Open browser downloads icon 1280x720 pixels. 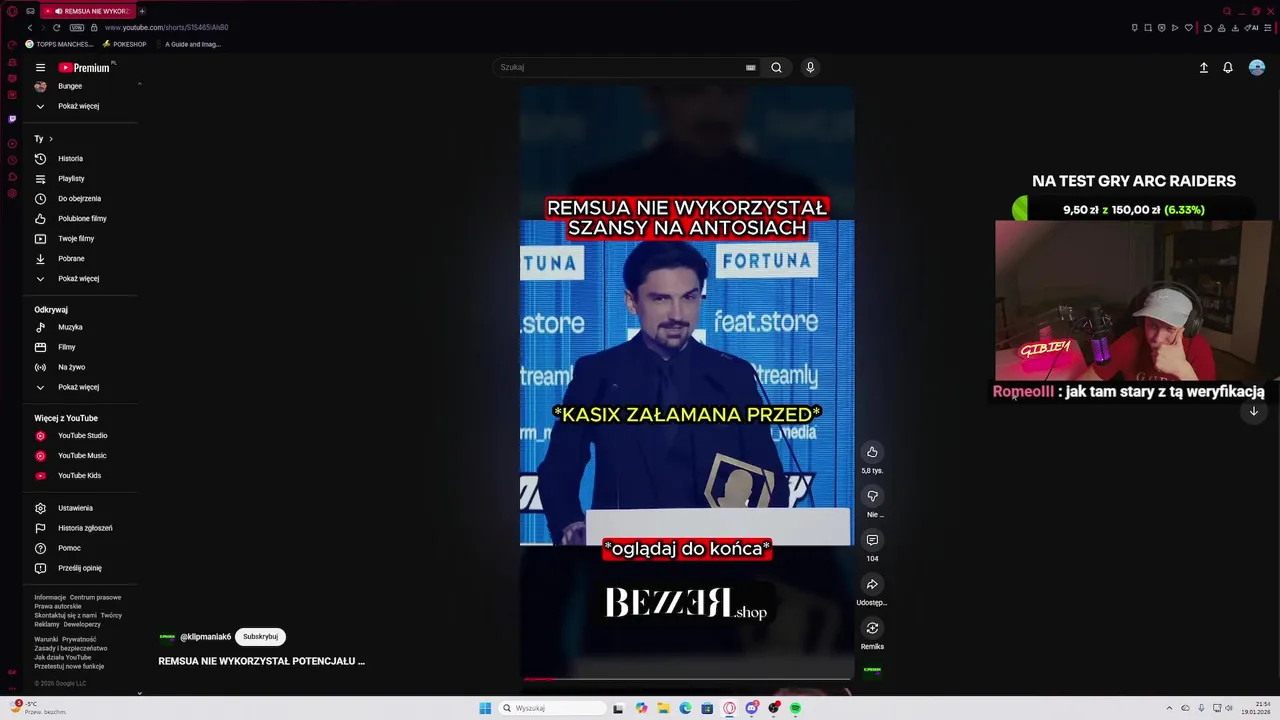tap(1235, 28)
